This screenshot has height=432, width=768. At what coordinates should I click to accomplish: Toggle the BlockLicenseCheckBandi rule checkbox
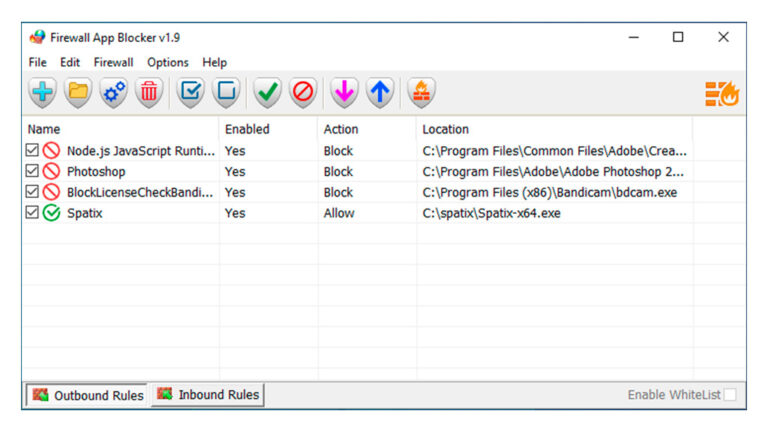click(32, 192)
